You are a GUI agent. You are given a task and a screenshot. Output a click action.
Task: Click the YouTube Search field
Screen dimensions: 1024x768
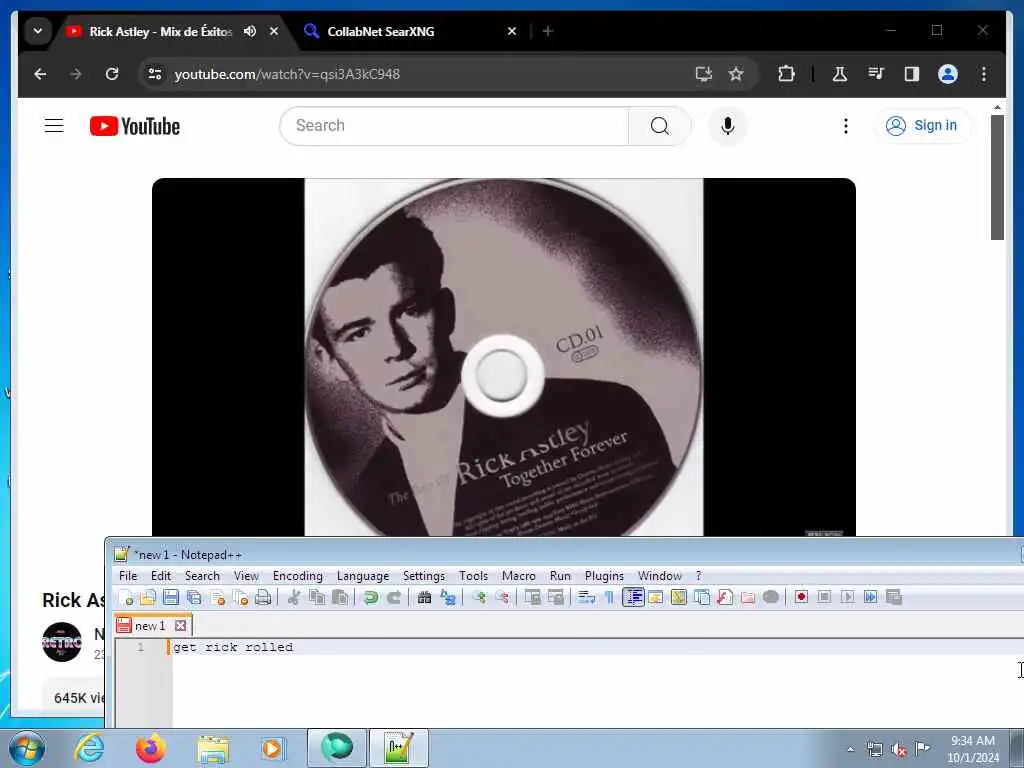[454, 125]
